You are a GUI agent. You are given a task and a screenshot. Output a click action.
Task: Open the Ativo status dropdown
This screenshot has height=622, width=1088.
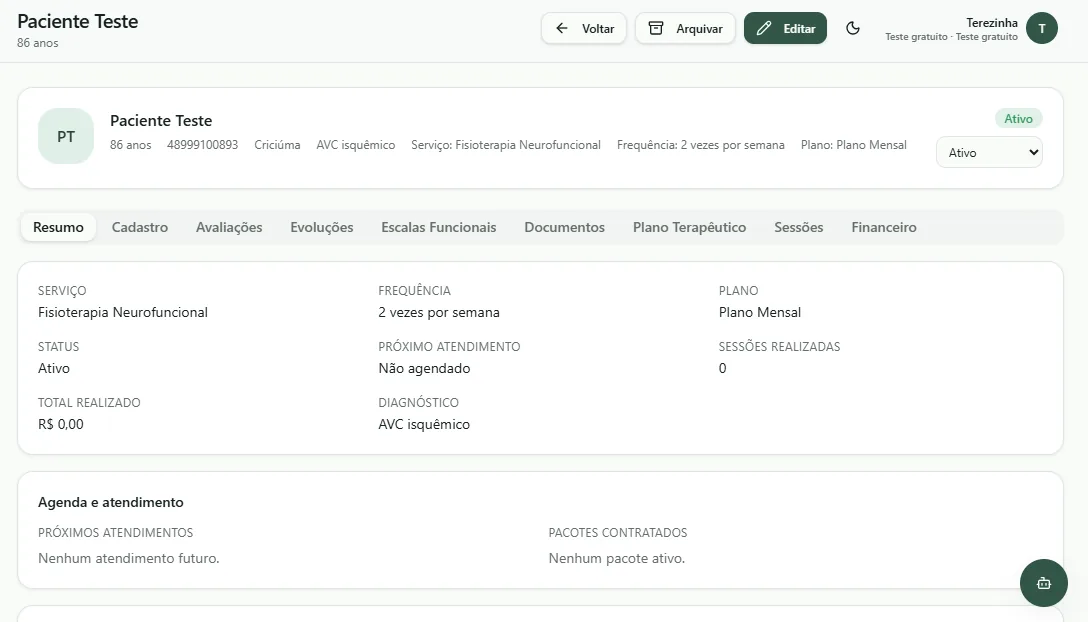click(x=989, y=152)
